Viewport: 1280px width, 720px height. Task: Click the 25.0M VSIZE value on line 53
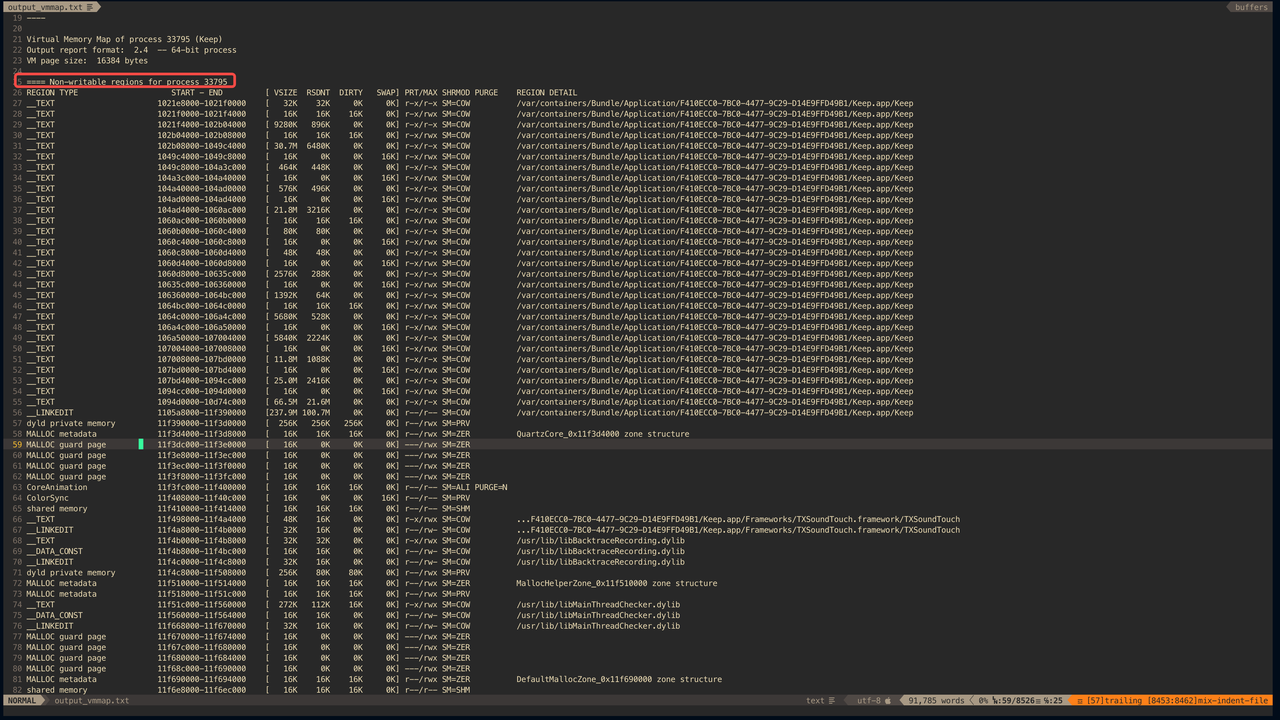click(285, 380)
